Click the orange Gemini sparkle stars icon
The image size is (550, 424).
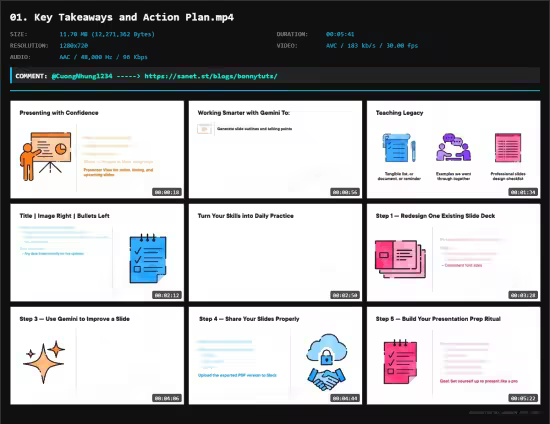click(x=44, y=363)
